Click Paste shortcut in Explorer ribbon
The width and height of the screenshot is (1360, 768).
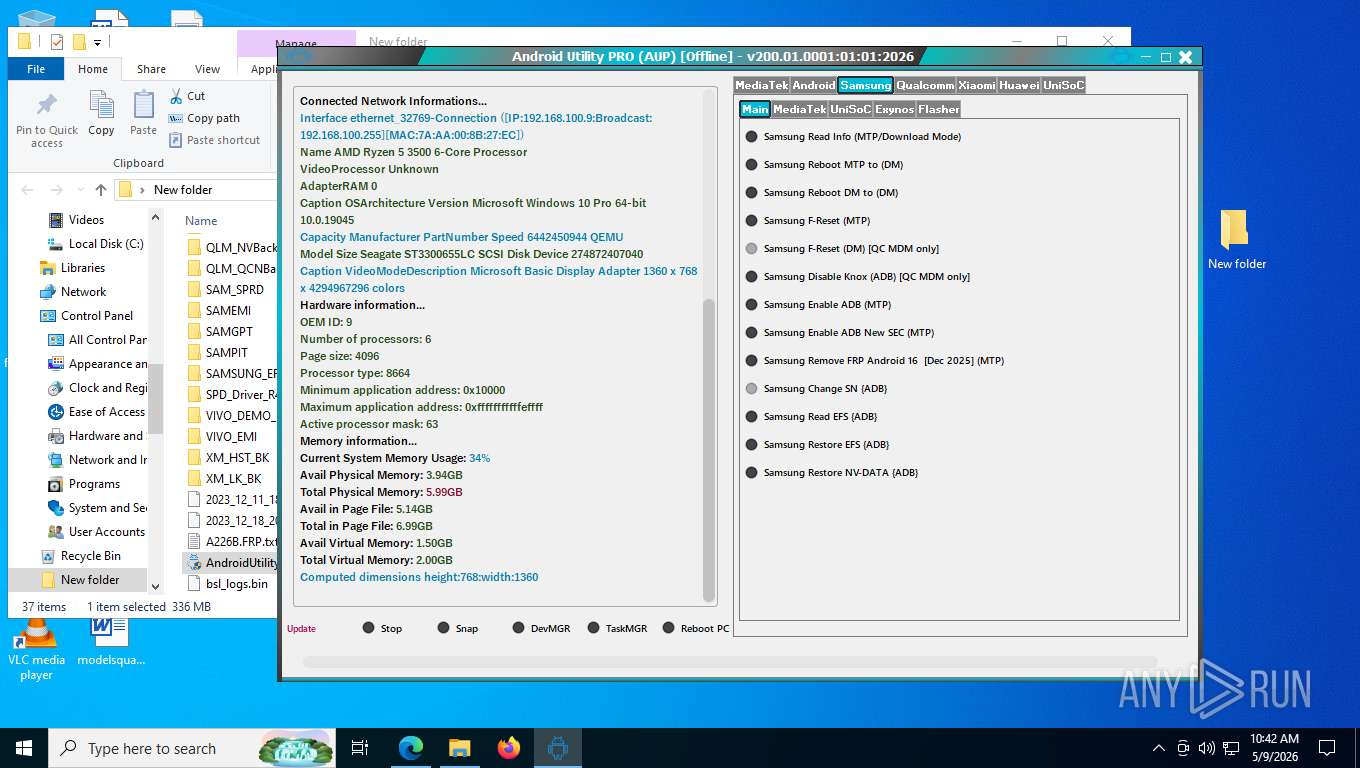[x=214, y=140]
